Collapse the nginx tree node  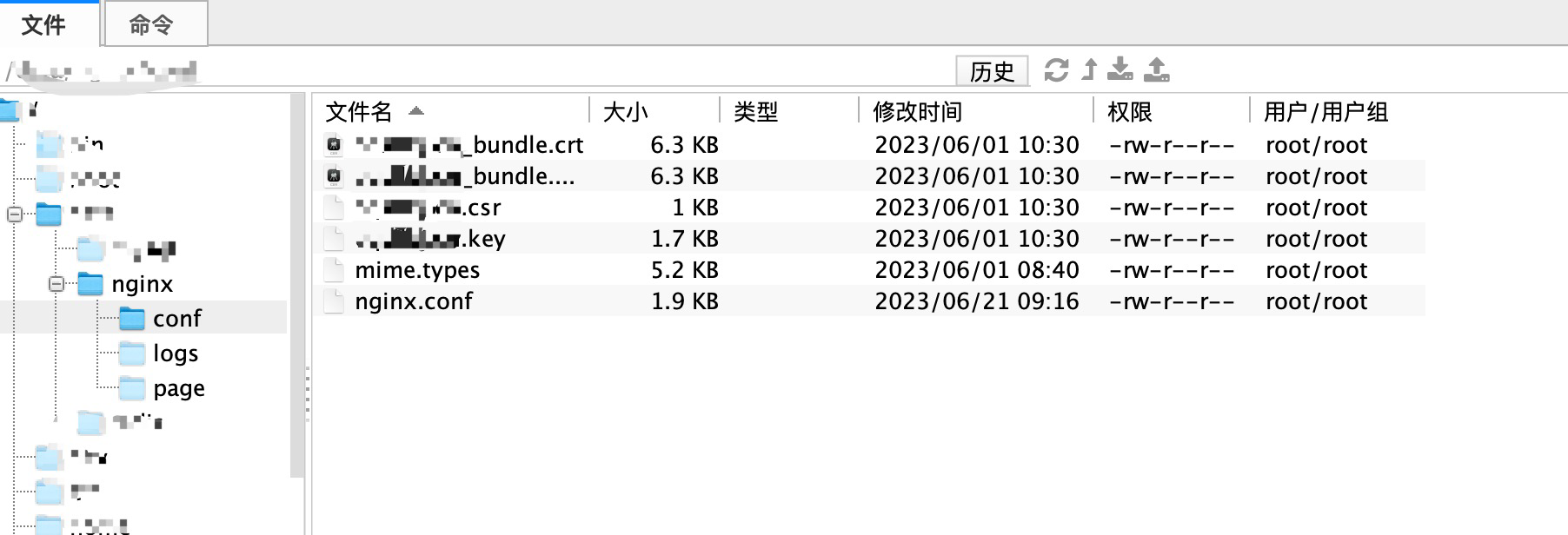tap(56, 284)
